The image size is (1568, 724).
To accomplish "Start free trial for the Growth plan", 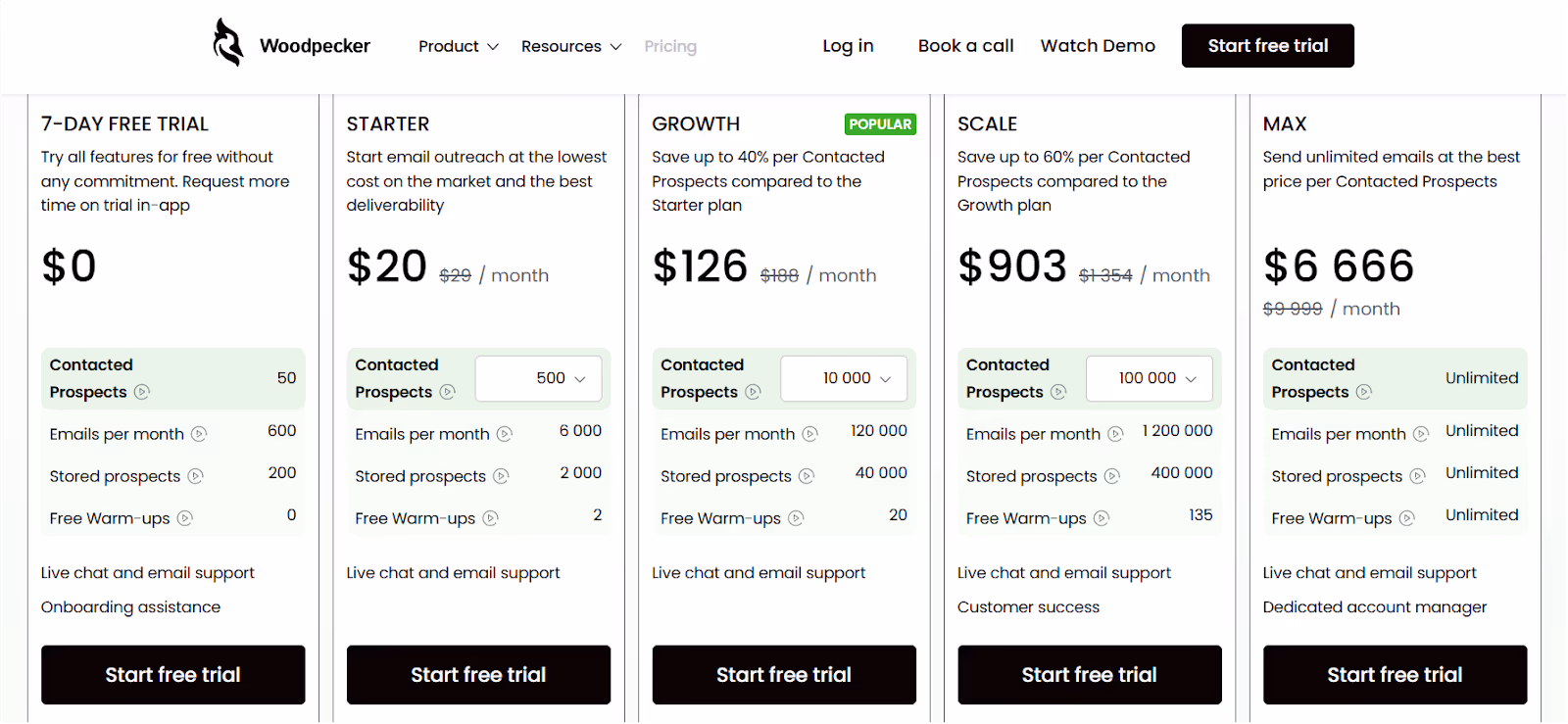I will coord(784,675).
